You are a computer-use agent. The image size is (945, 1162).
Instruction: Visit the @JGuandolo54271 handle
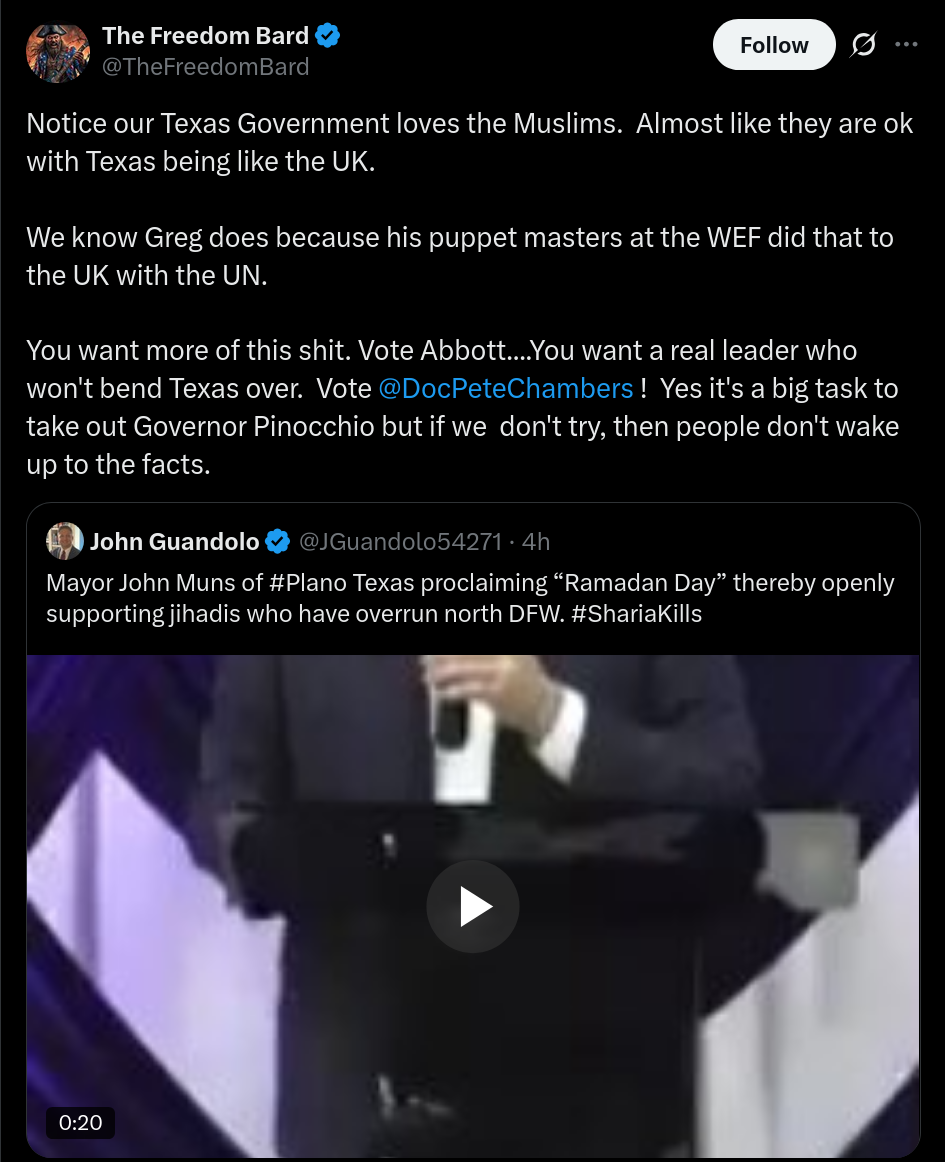click(400, 542)
